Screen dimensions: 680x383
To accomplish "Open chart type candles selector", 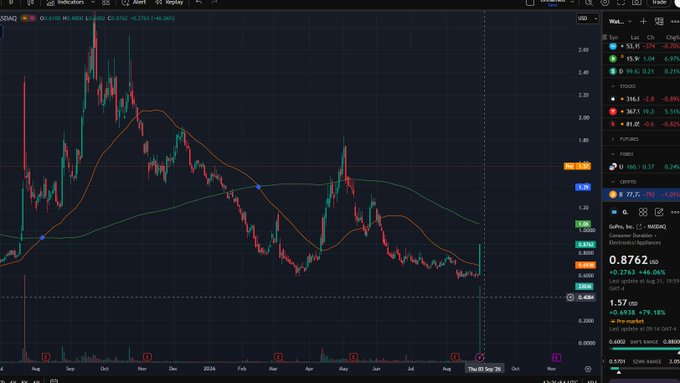I will pos(30,3).
